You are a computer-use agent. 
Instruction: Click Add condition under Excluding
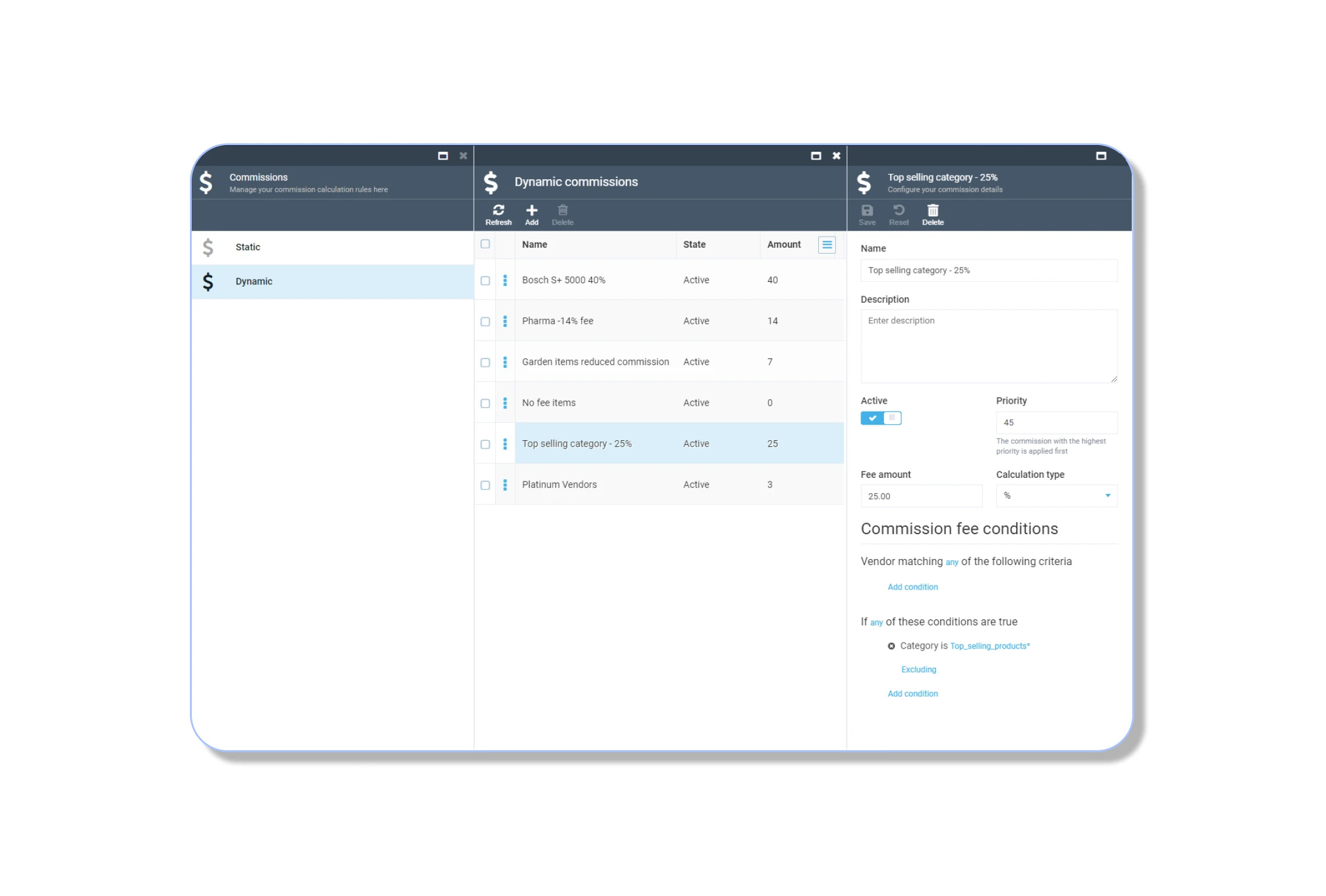pyautogui.click(x=913, y=694)
